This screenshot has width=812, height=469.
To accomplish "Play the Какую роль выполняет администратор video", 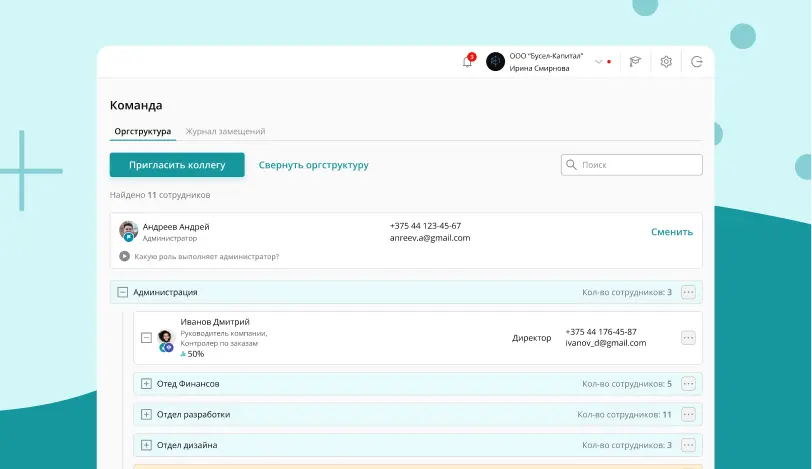I will click(124, 256).
